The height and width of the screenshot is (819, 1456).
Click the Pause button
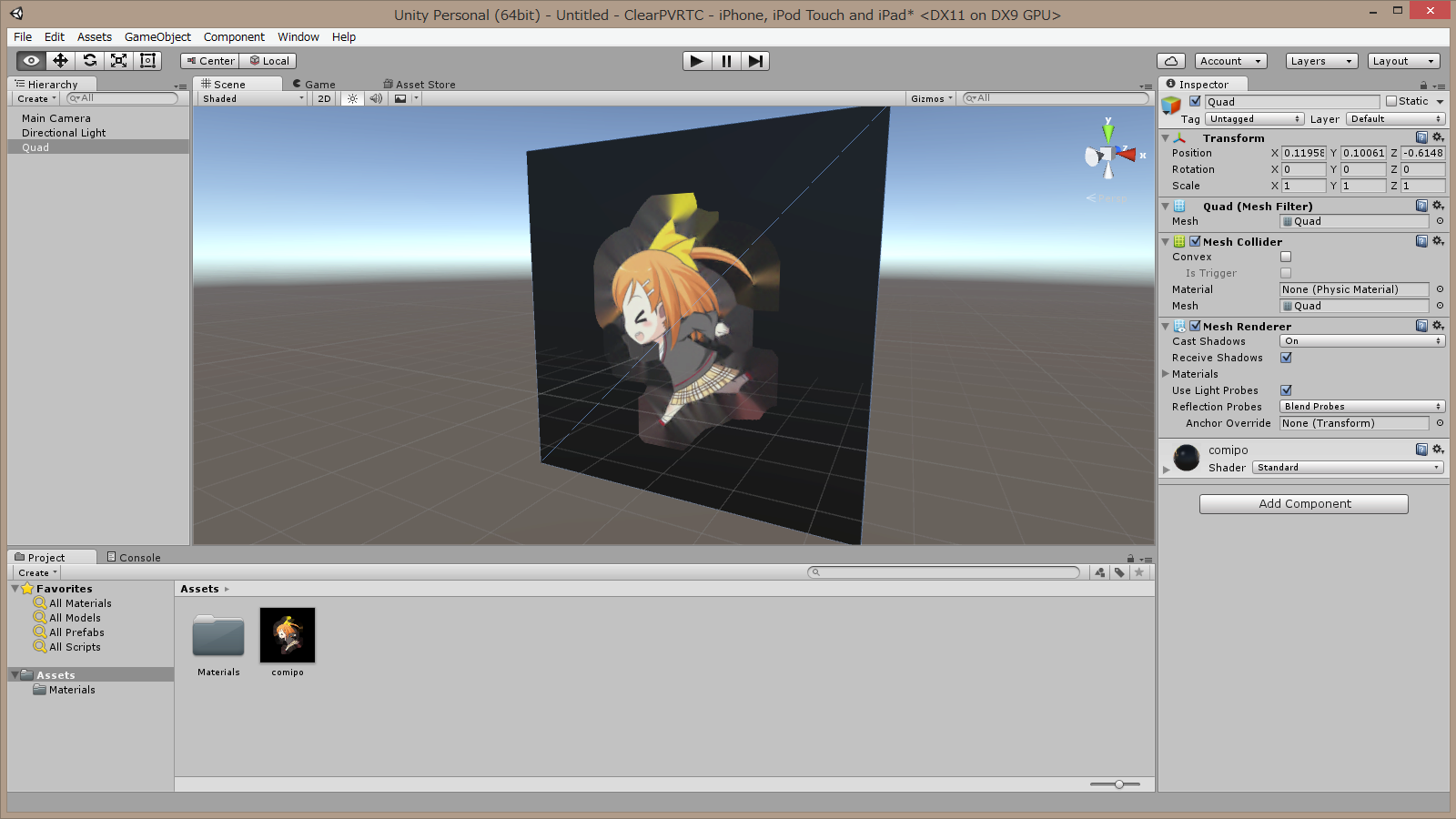pyautogui.click(x=726, y=61)
